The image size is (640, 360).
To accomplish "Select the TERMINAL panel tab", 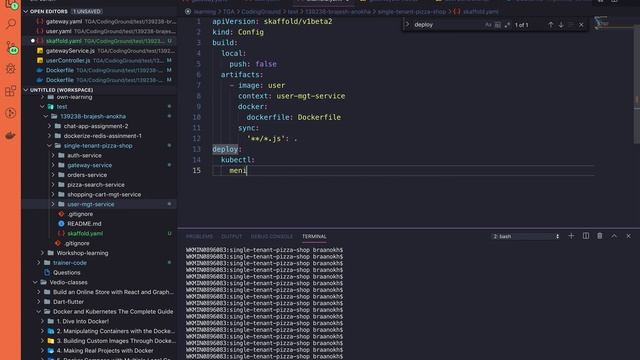I will point(314,236).
